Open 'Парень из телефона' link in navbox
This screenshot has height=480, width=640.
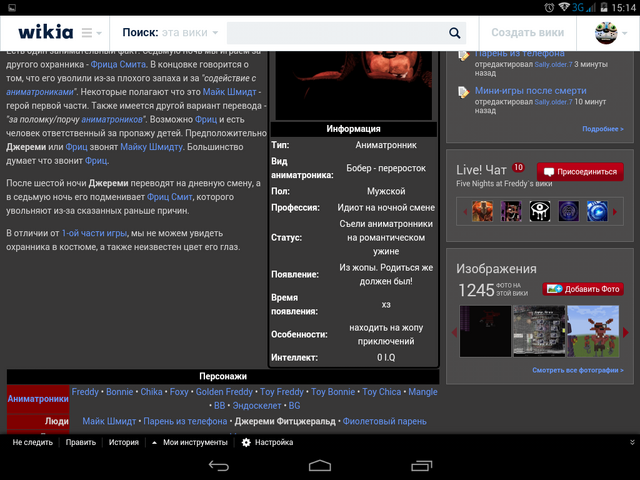[x=185, y=421]
